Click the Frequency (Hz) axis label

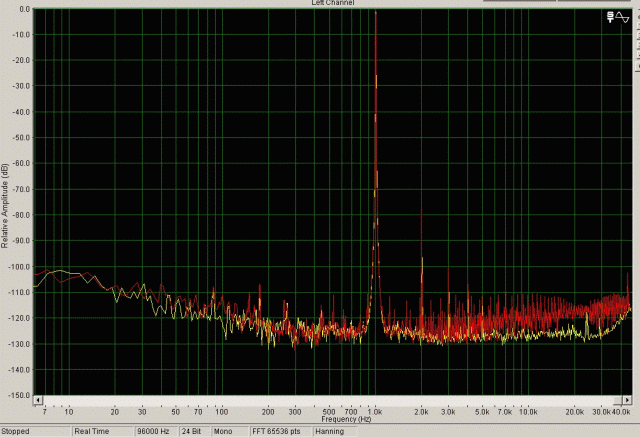pos(346,419)
